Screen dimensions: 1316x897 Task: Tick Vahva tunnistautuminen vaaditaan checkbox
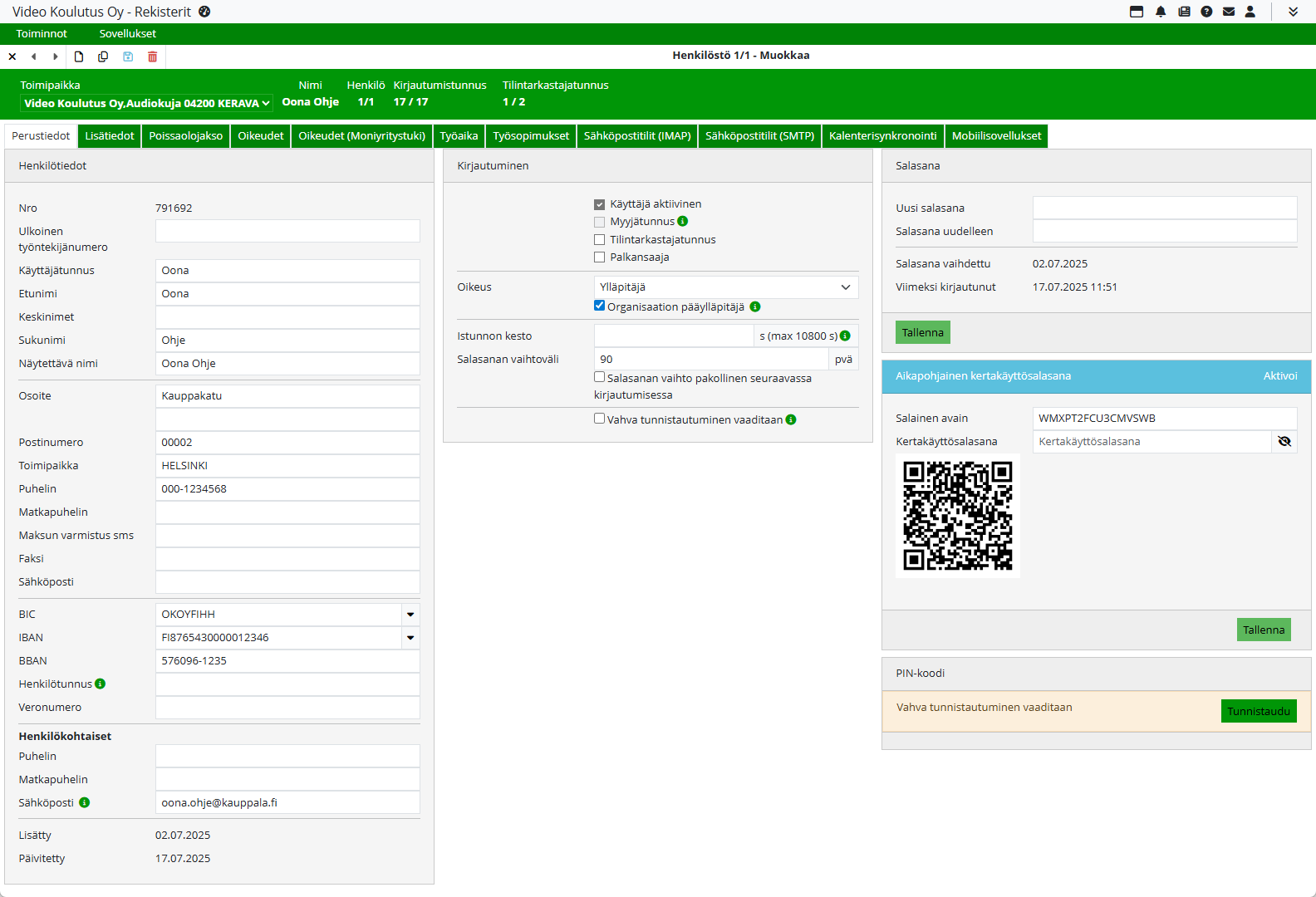599,419
